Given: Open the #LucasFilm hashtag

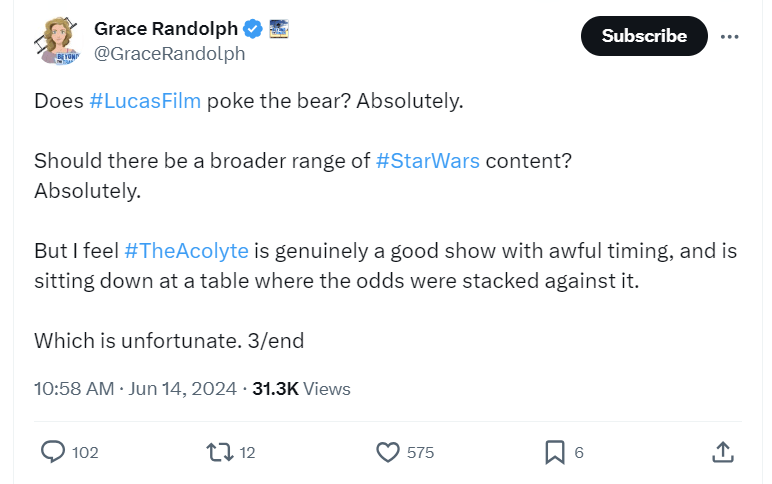Looking at the screenshot, I should [144, 102].
